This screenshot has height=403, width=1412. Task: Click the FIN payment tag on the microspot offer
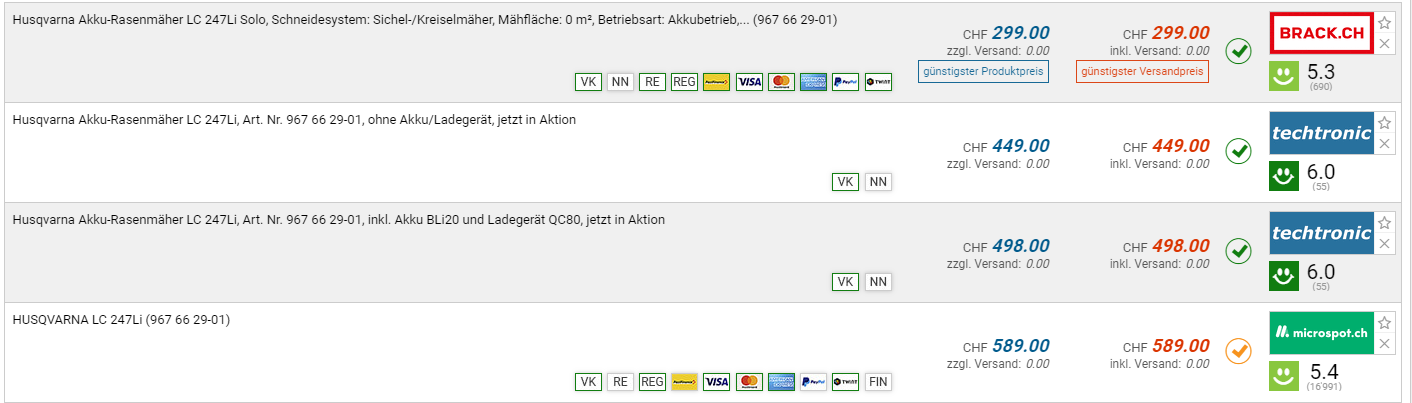pyautogui.click(x=878, y=381)
